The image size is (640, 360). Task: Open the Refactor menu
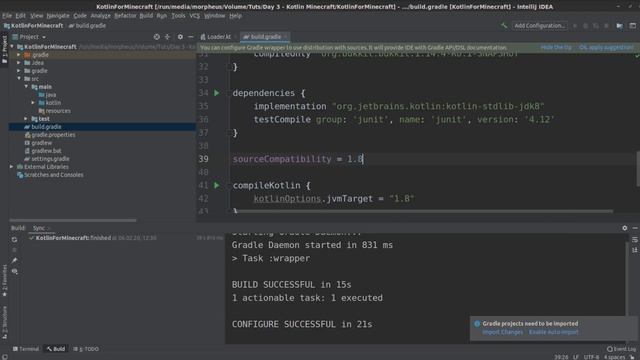125,16
